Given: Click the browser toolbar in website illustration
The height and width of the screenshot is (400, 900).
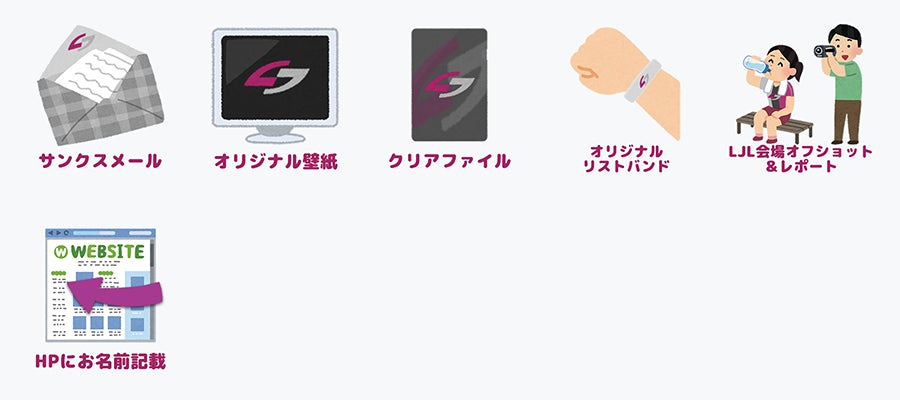Looking at the screenshot, I should coord(100,233).
